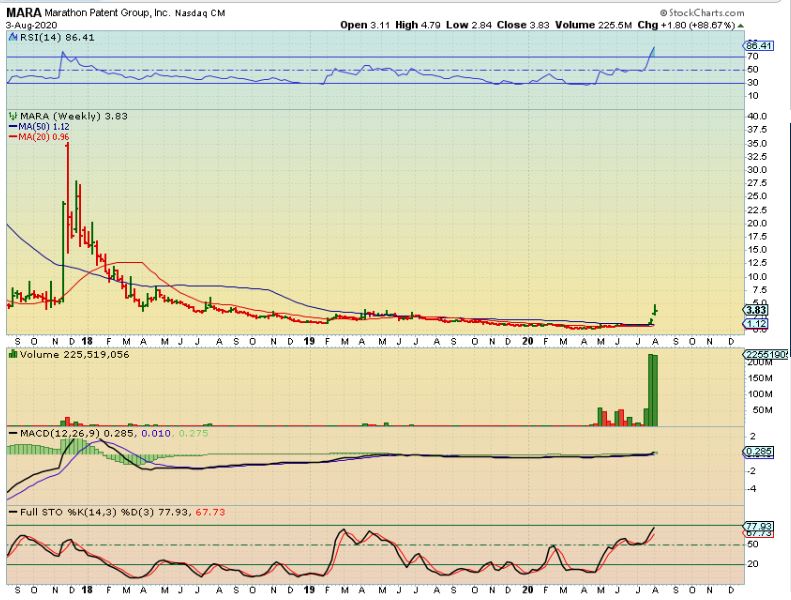Click the date 3-Aug-2020
Screen dimensions: 791x600
pos(31,25)
